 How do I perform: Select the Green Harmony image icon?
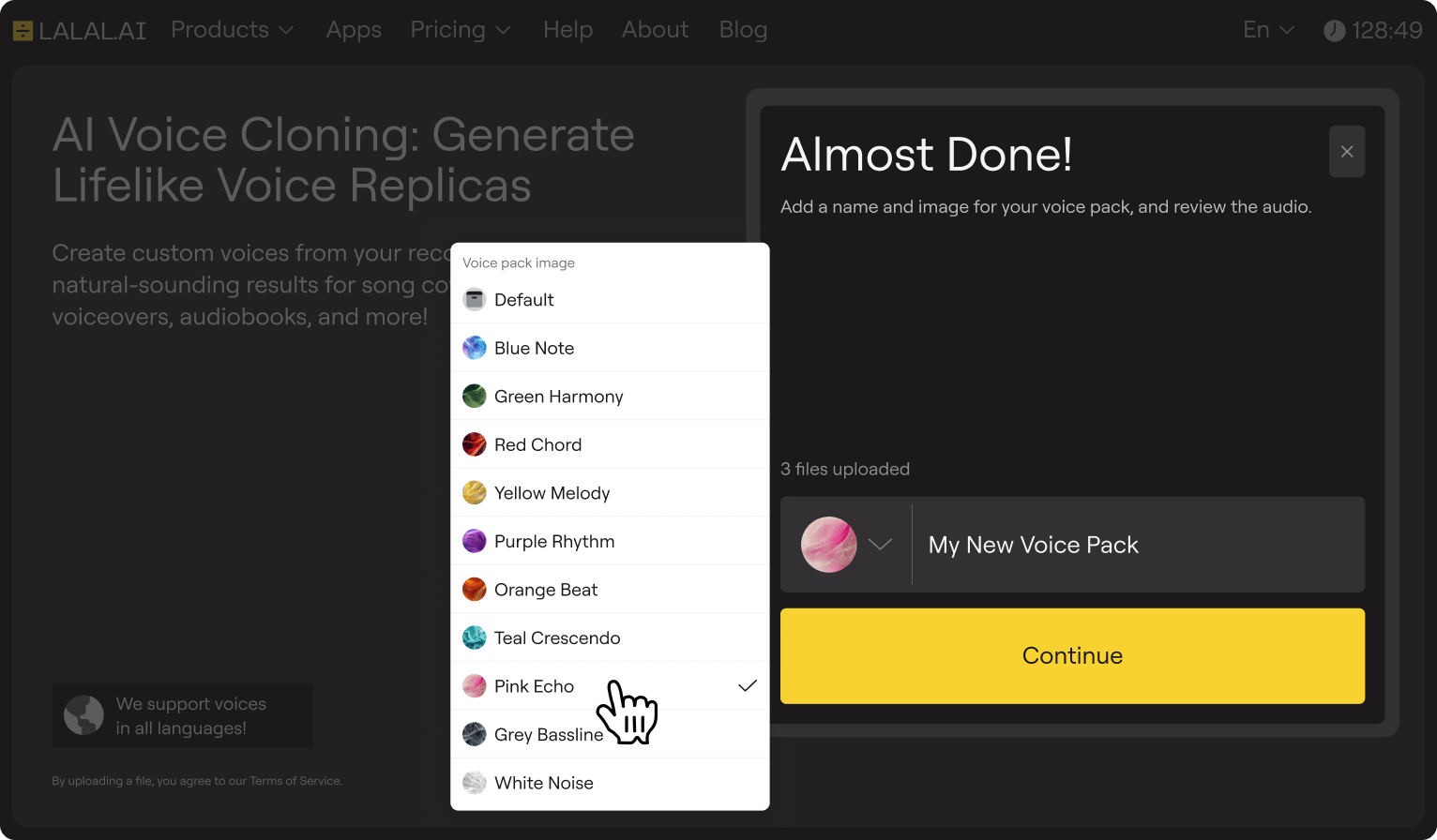[475, 396]
